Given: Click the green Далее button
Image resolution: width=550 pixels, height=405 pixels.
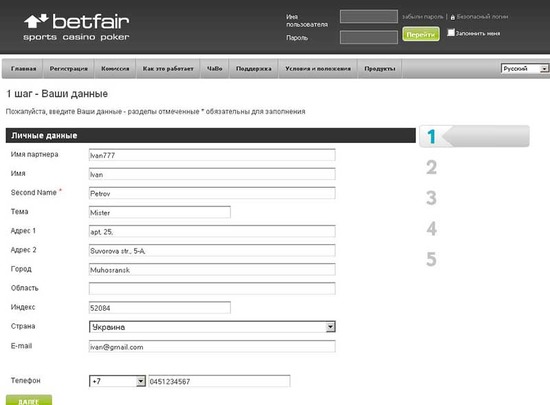Looking at the screenshot, I should tap(29, 400).
